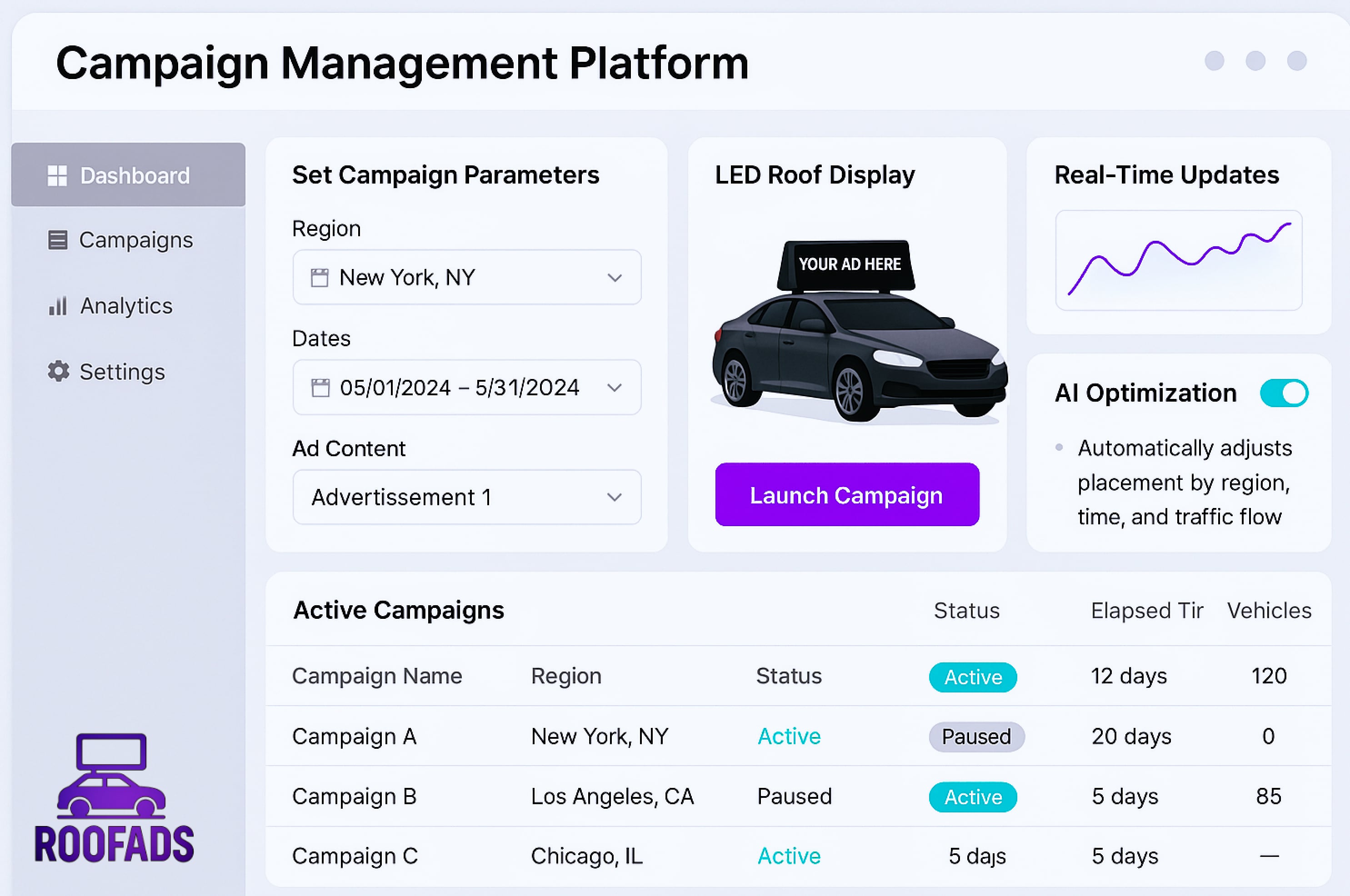
Task: Select the Dashboard grid icon
Action: pyautogui.click(x=57, y=174)
